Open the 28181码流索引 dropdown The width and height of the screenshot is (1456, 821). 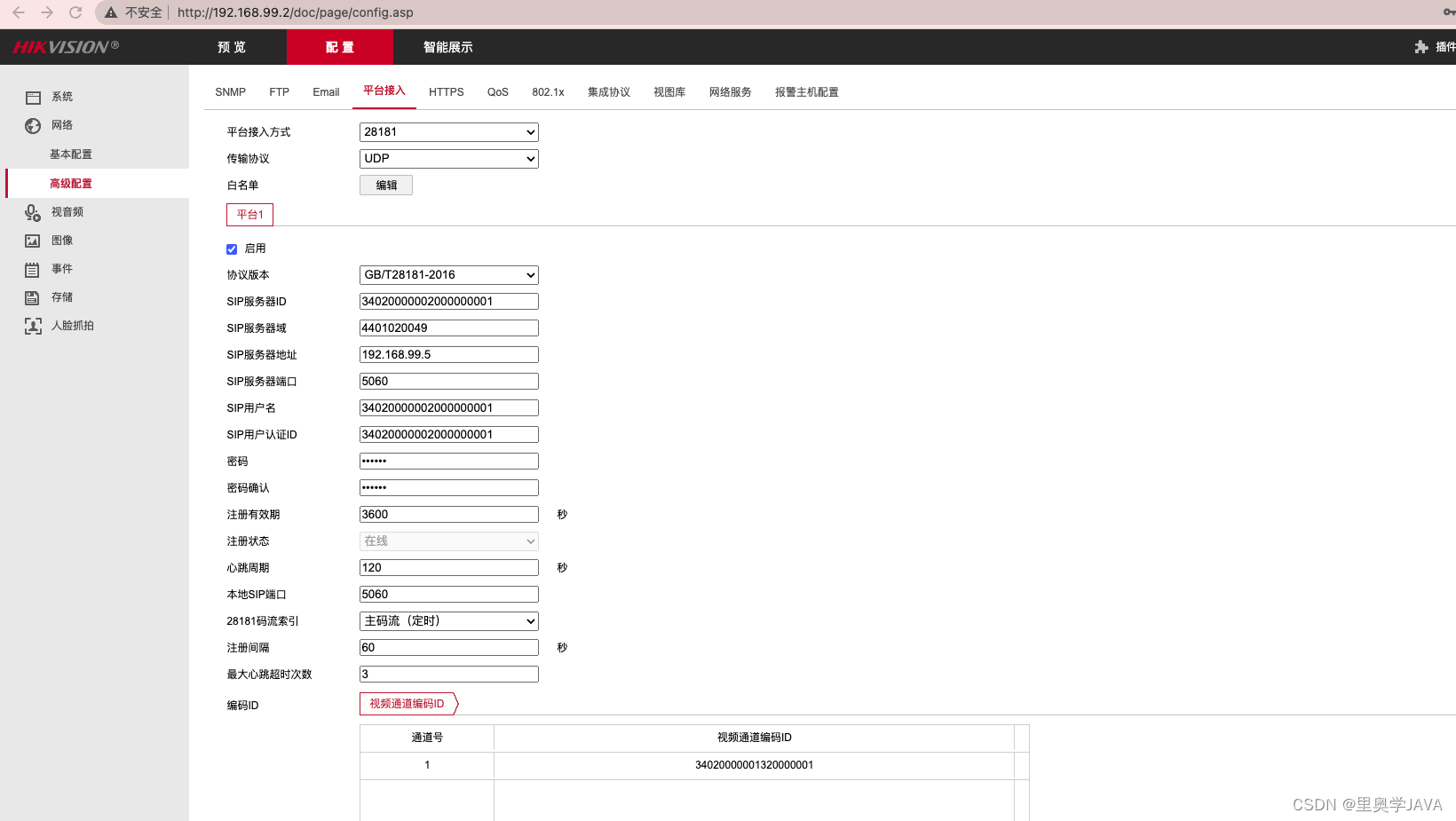(449, 621)
